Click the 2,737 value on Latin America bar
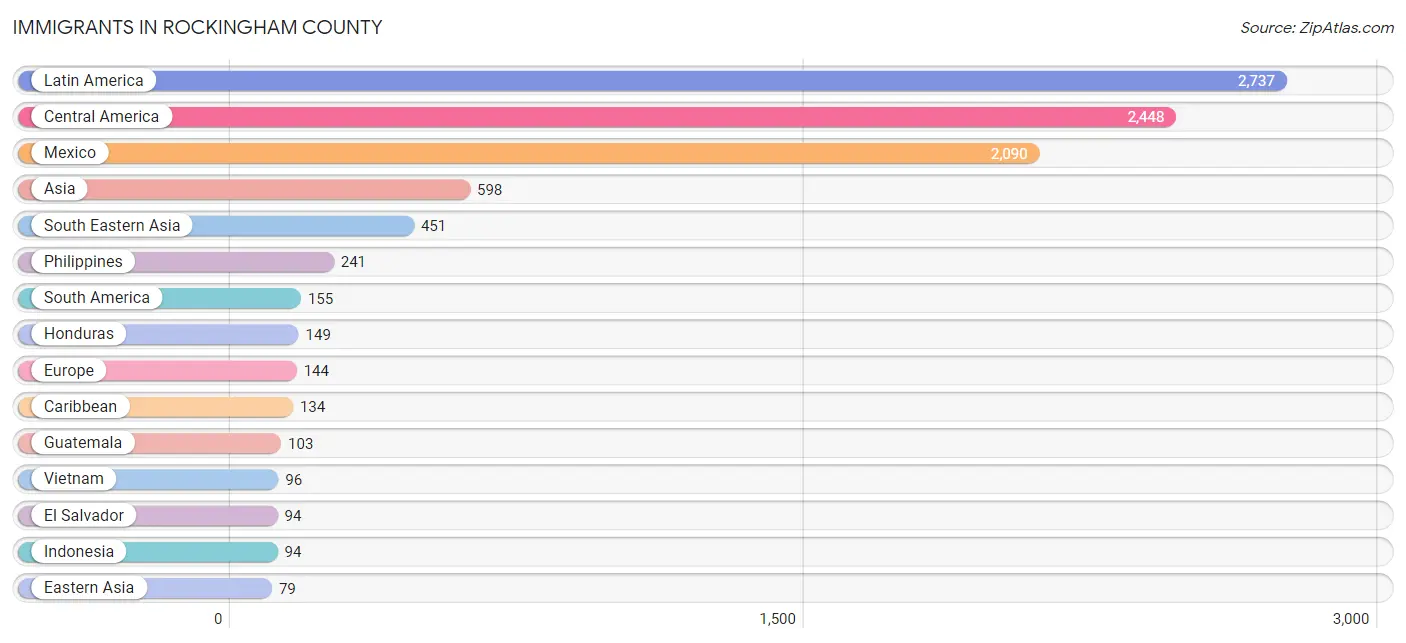The height and width of the screenshot is (643, 1406). click(x=1256, y=81)
